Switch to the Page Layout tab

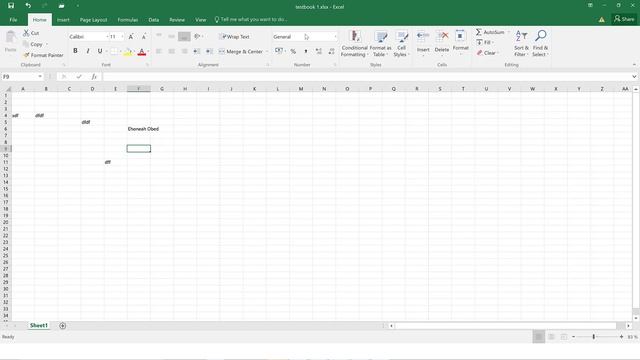[93, 20]
